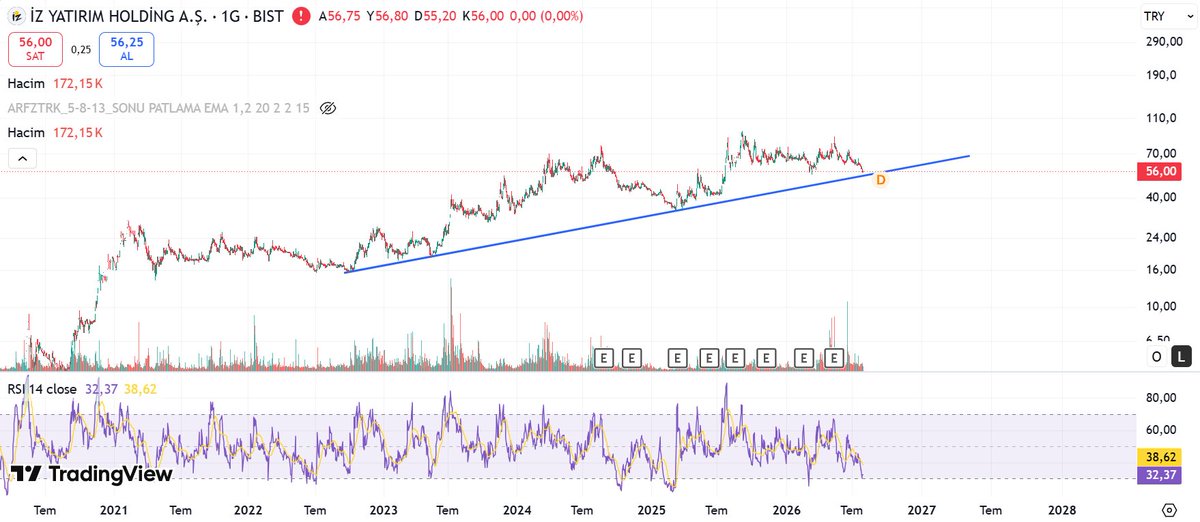Select the blue ascending trendline

[x=657, y=214]
